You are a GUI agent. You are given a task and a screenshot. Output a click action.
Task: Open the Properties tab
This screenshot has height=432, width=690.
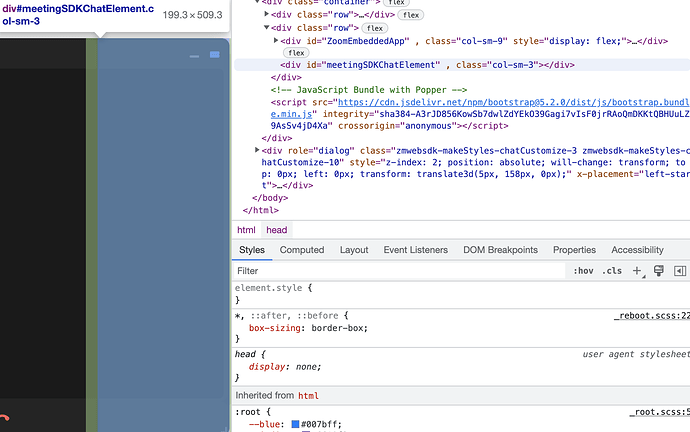point(574,250)
